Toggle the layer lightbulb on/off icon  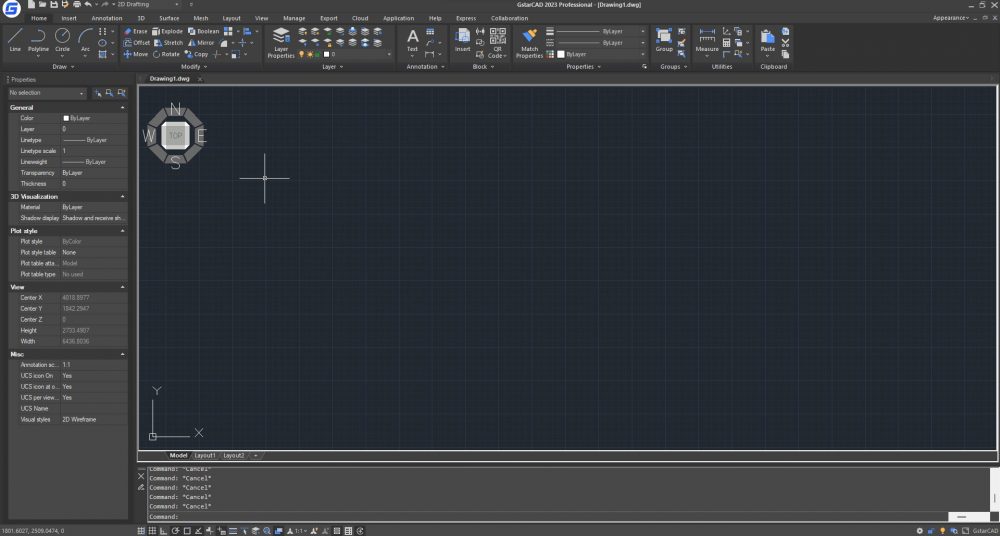point(301,54)
